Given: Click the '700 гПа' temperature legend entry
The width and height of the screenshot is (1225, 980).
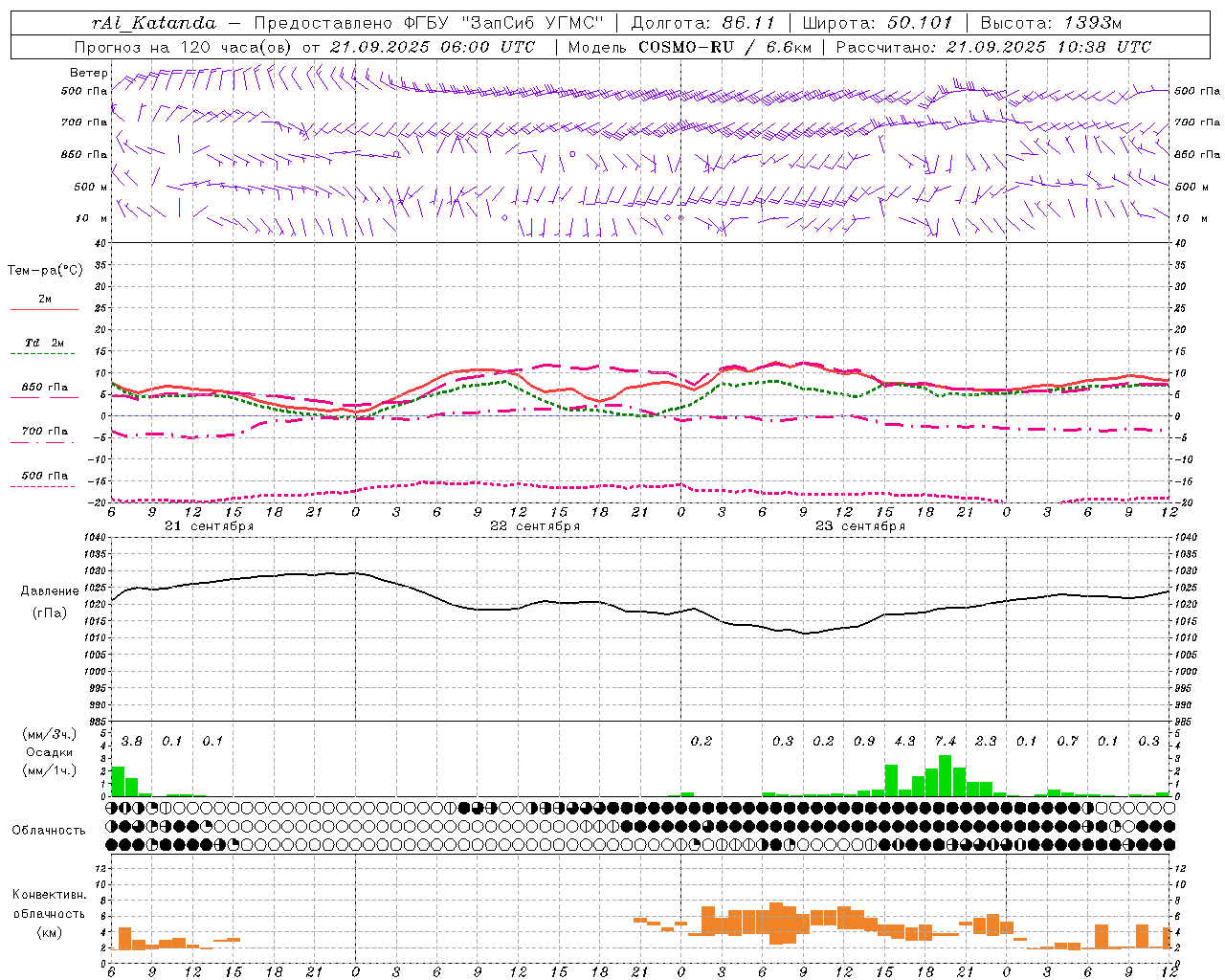Looking at the screenshot, I should tap(45, 432).
